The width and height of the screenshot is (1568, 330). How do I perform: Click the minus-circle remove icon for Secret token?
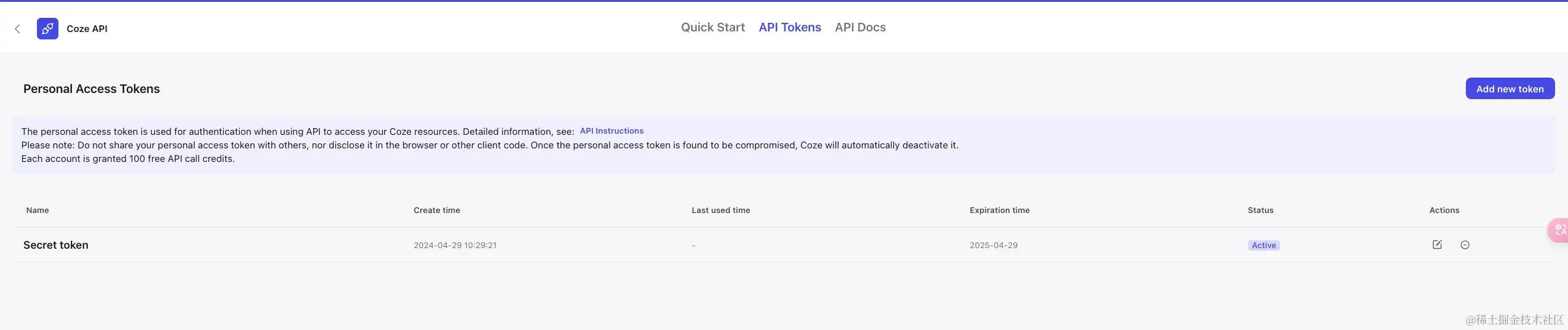(1465, 245)
